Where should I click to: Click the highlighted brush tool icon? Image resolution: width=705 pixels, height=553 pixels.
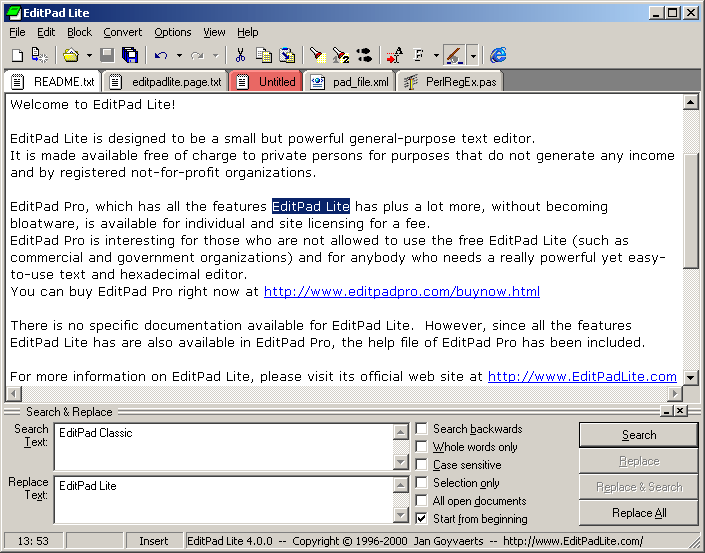pyautogui.click(x=454, y=55)
